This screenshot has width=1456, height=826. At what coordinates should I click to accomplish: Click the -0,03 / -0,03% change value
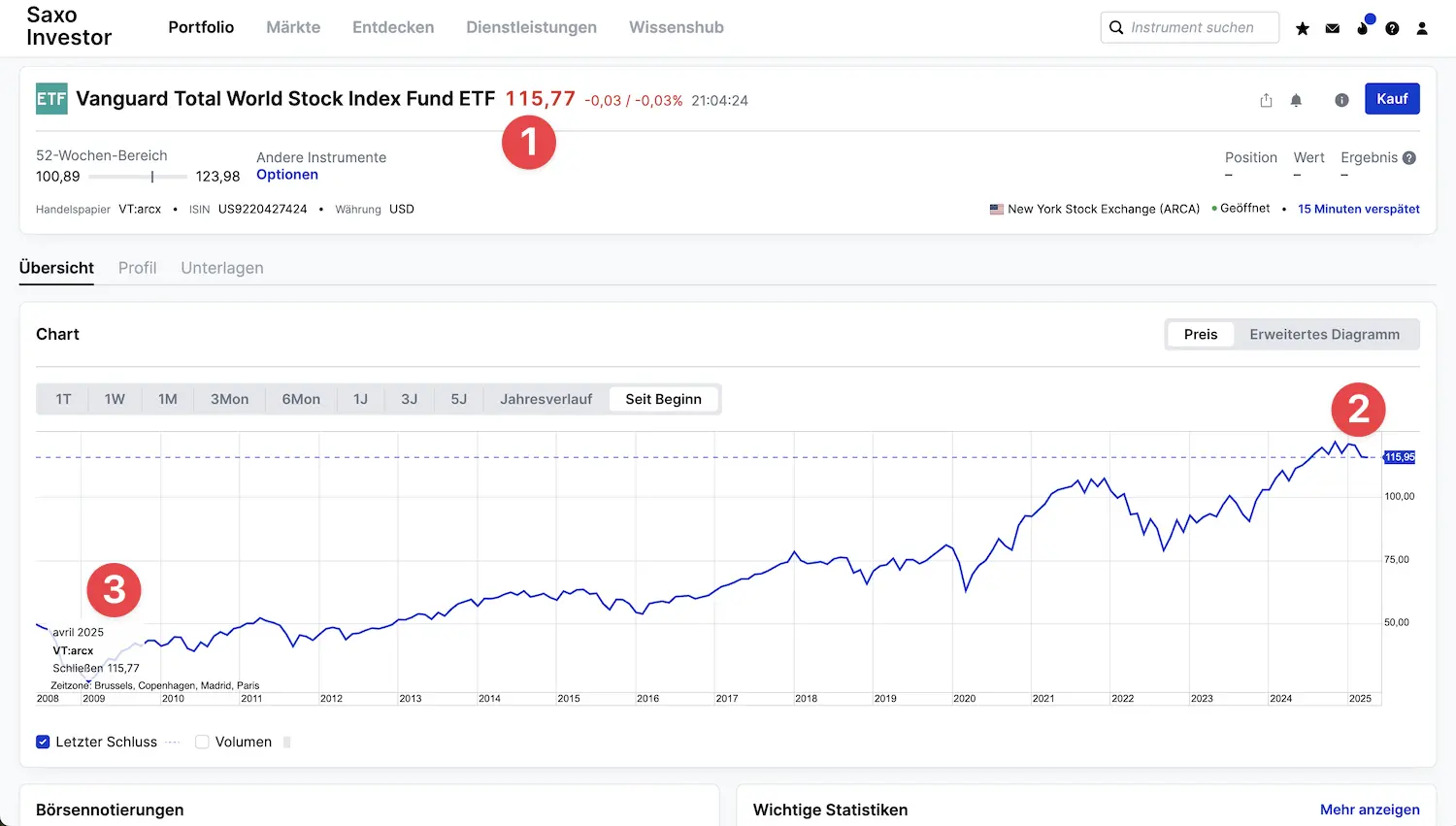(x=634, y=100)
